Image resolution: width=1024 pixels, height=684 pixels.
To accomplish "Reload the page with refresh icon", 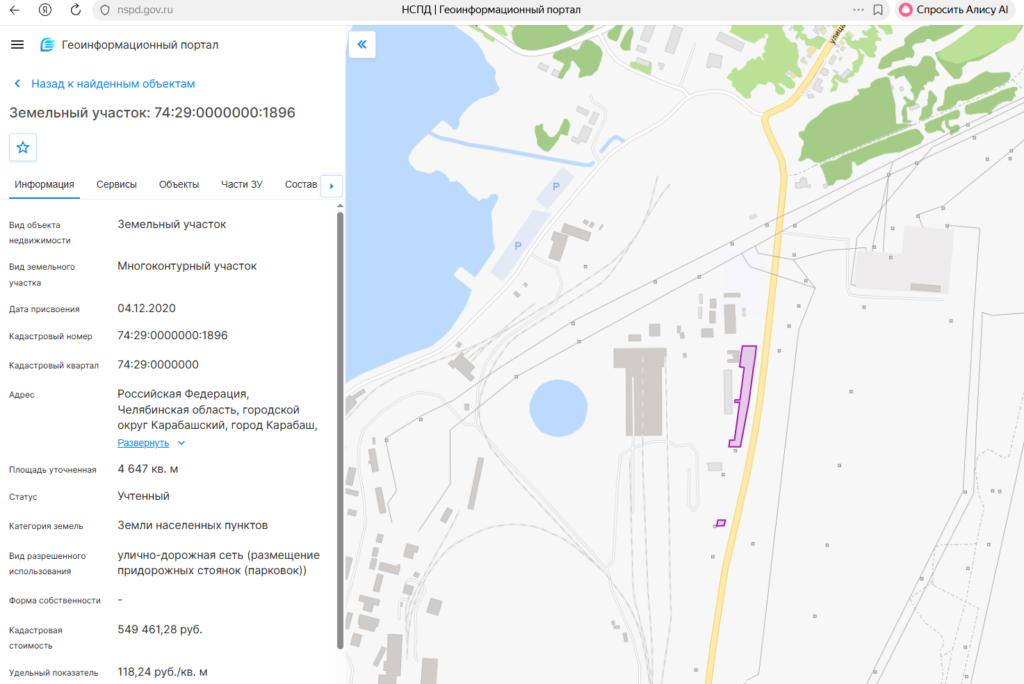I will pyautogui.click(x=76, y=10).
